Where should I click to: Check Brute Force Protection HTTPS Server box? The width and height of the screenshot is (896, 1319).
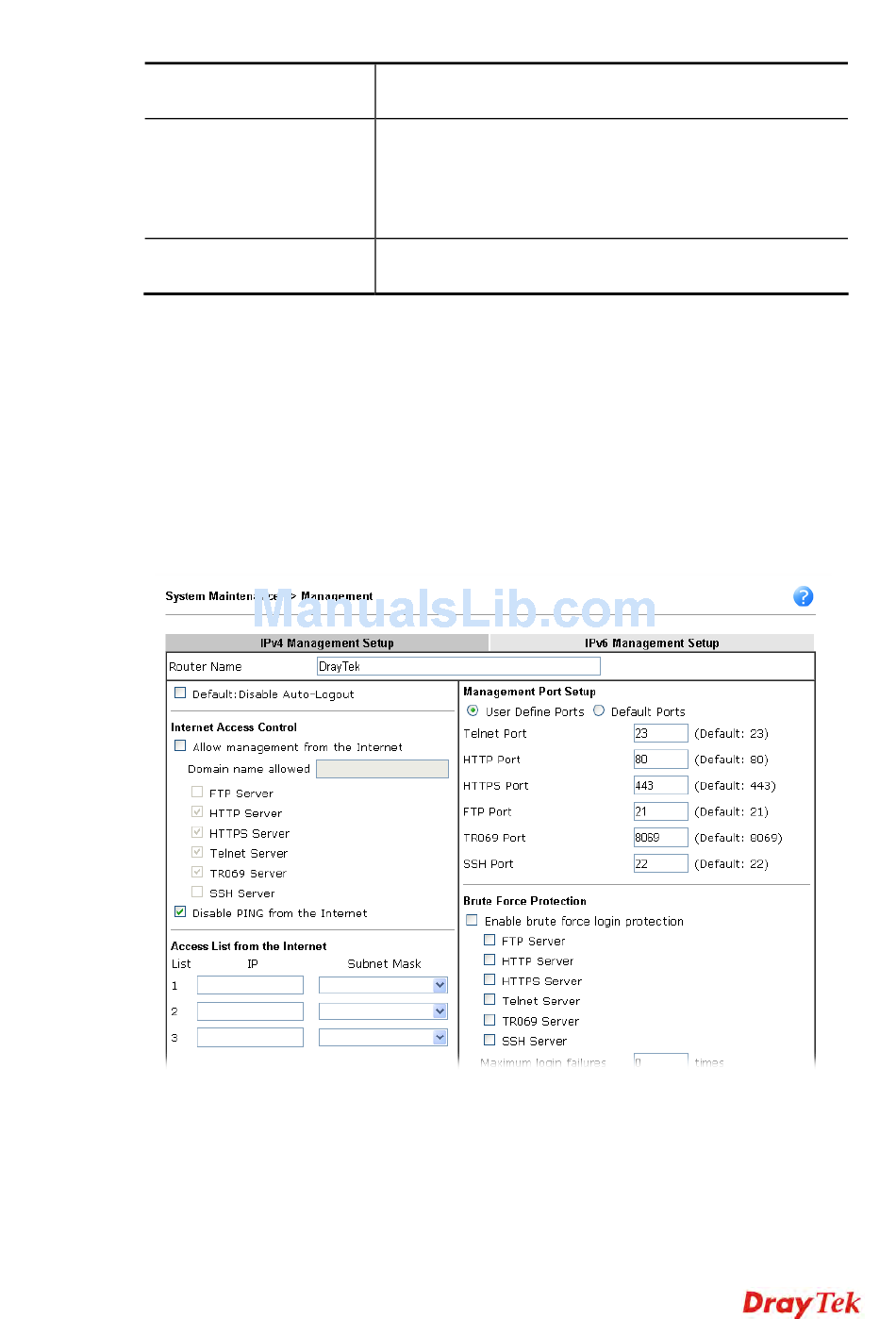click(489, 979)
